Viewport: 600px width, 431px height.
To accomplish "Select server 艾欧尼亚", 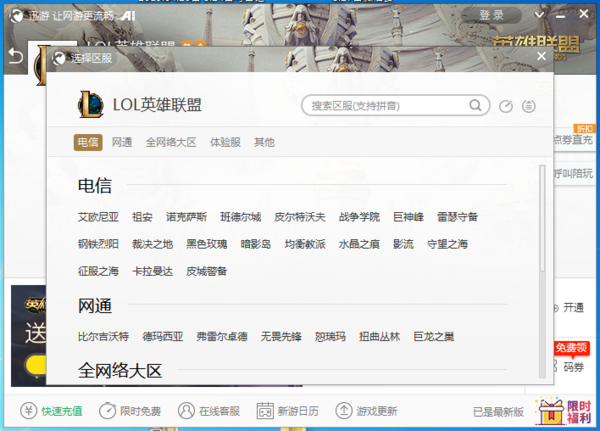I will click(98, 217).
